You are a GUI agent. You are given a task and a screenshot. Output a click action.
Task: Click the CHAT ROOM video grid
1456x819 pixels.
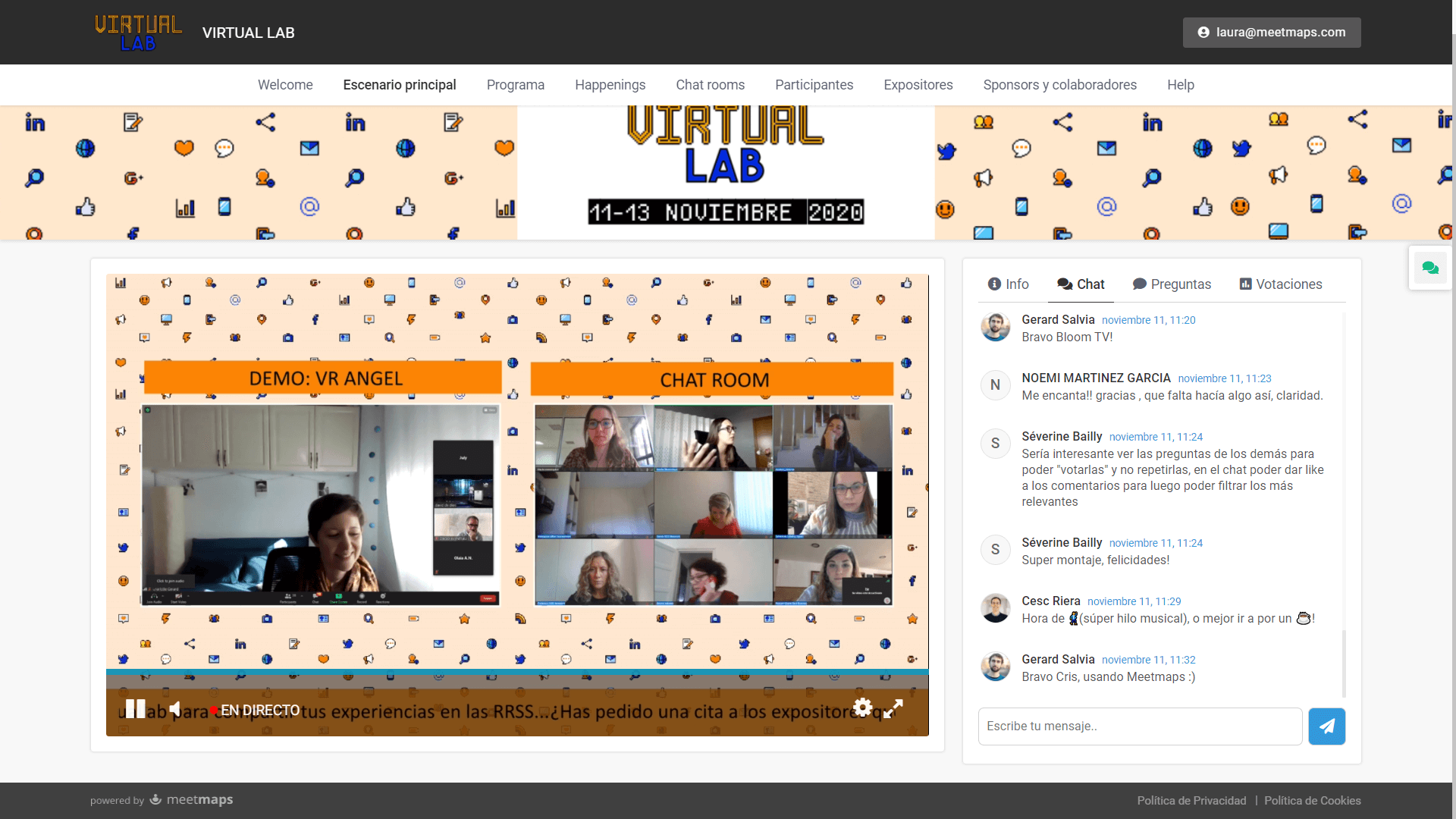coord(714,504)
